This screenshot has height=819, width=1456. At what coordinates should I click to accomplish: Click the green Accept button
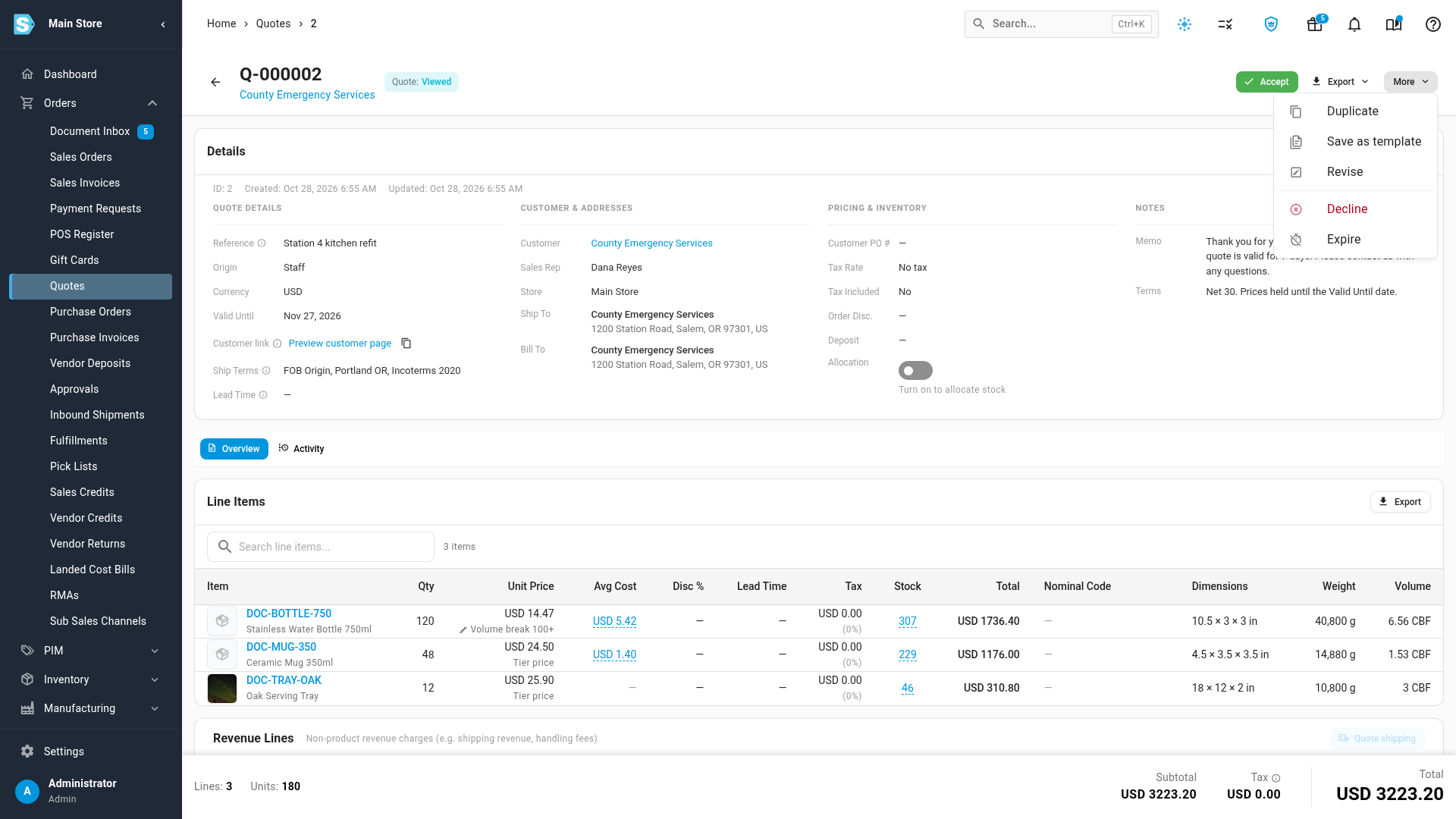coord(1266,82)
